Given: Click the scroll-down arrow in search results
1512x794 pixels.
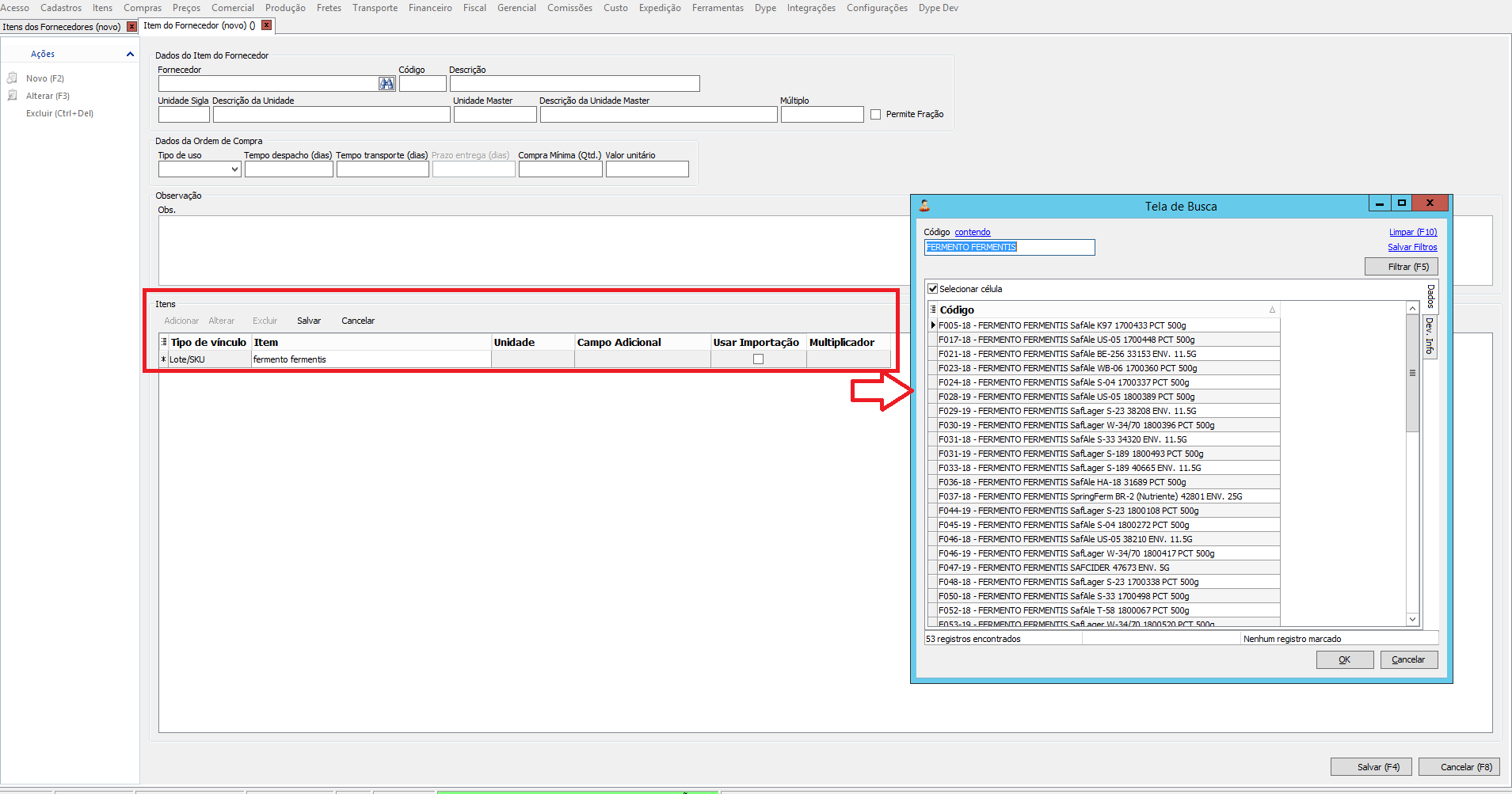Looking at the screenshot, I should (1412, 620).
